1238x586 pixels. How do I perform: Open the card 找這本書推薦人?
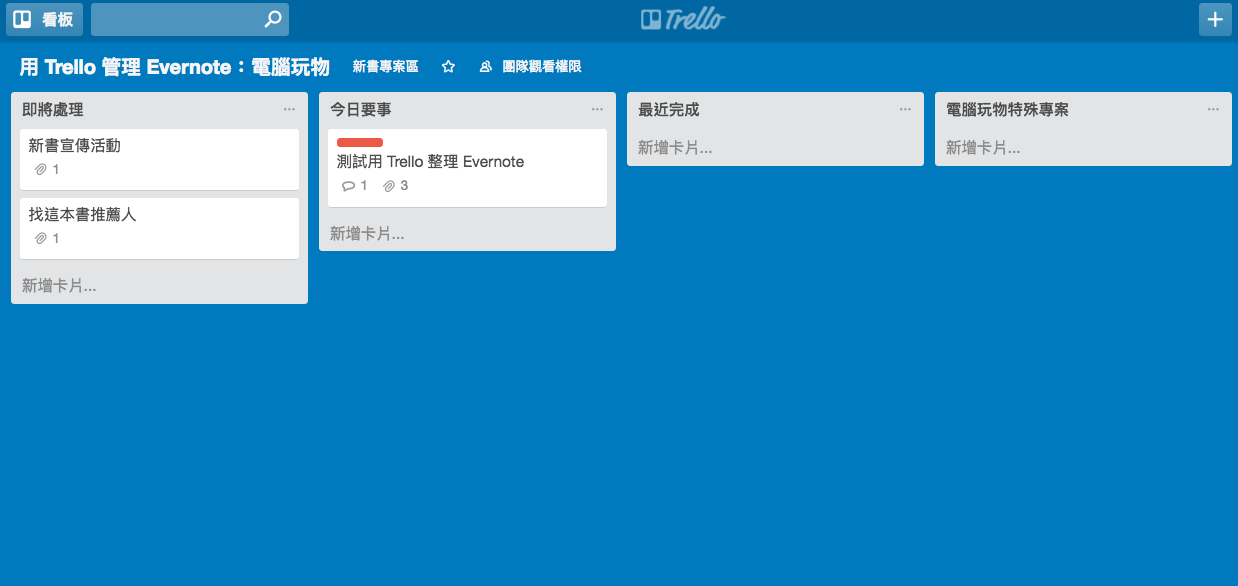[x=159, y=228]
